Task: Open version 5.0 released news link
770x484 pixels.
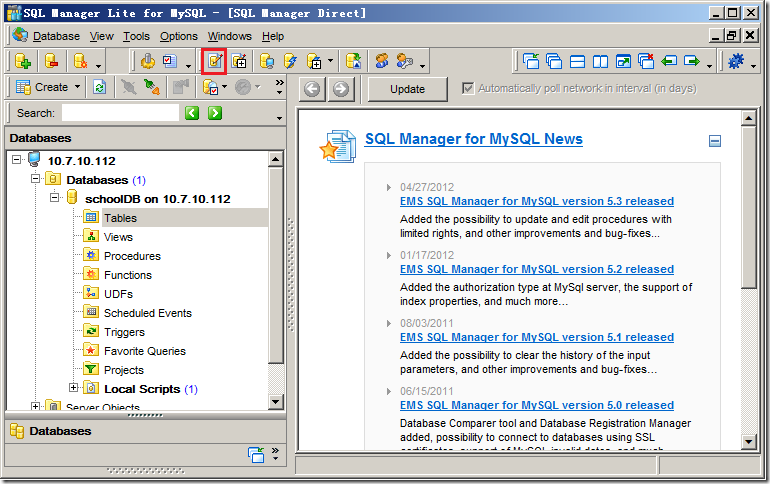Action: [x=537, y=405]
